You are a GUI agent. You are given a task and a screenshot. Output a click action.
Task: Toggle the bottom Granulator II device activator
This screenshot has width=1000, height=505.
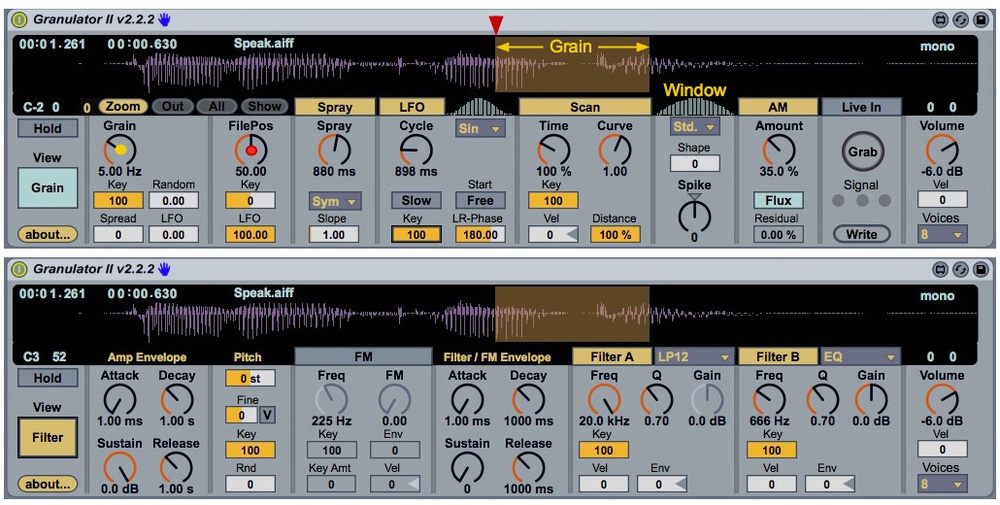pyautogui.click(x=20, y=269)
